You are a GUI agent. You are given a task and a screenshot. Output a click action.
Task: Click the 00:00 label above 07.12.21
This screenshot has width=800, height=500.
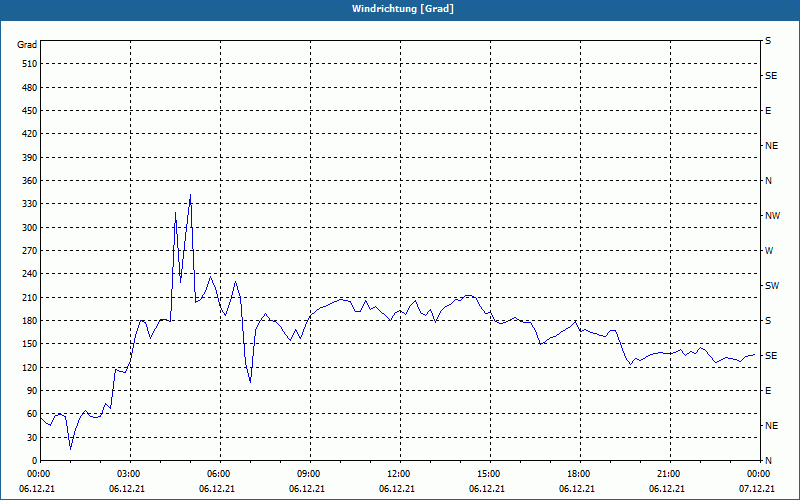759,474
